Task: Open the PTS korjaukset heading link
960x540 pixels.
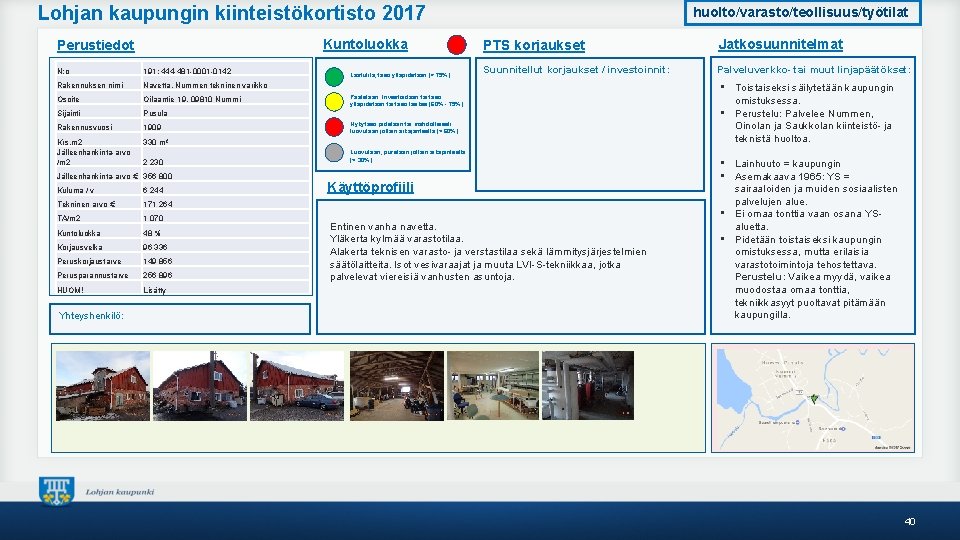Action: point(534,45)
